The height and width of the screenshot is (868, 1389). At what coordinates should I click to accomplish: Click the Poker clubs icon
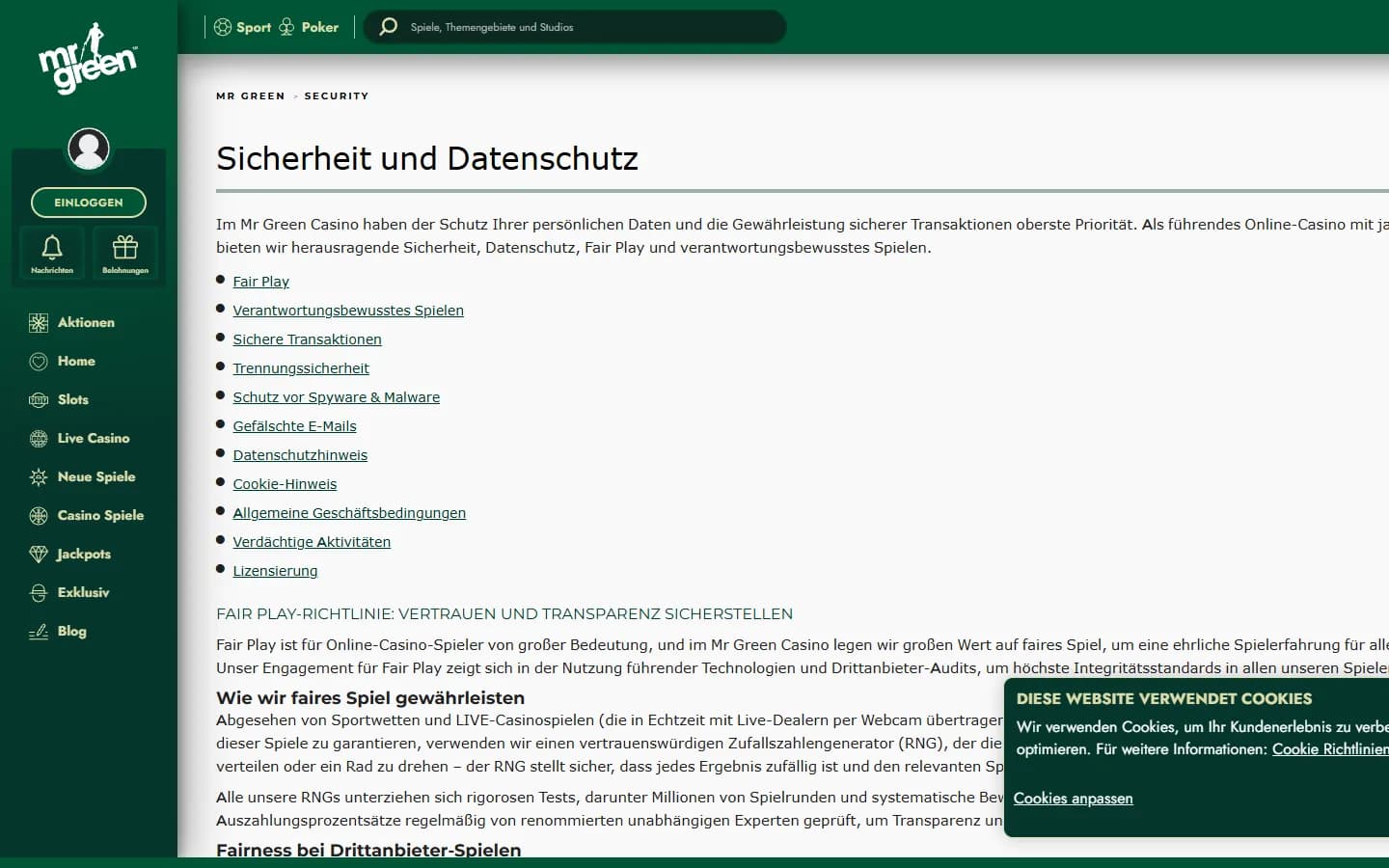pyautogui.click(x=286, y=27)
